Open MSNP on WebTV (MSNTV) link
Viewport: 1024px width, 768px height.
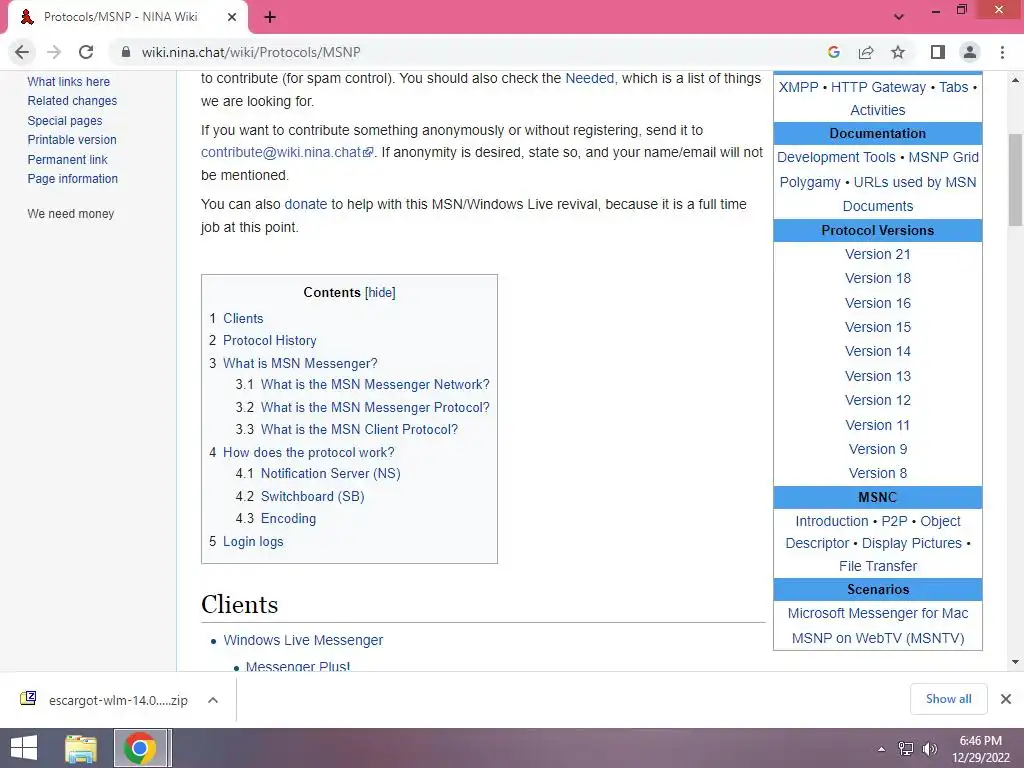(877, 638)
